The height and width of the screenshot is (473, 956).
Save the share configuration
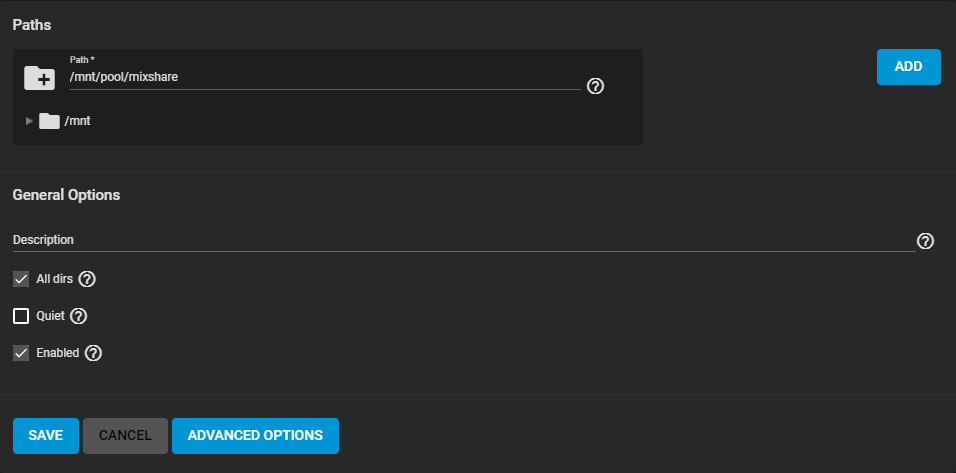pyautogui.click(x=45, y=436)
